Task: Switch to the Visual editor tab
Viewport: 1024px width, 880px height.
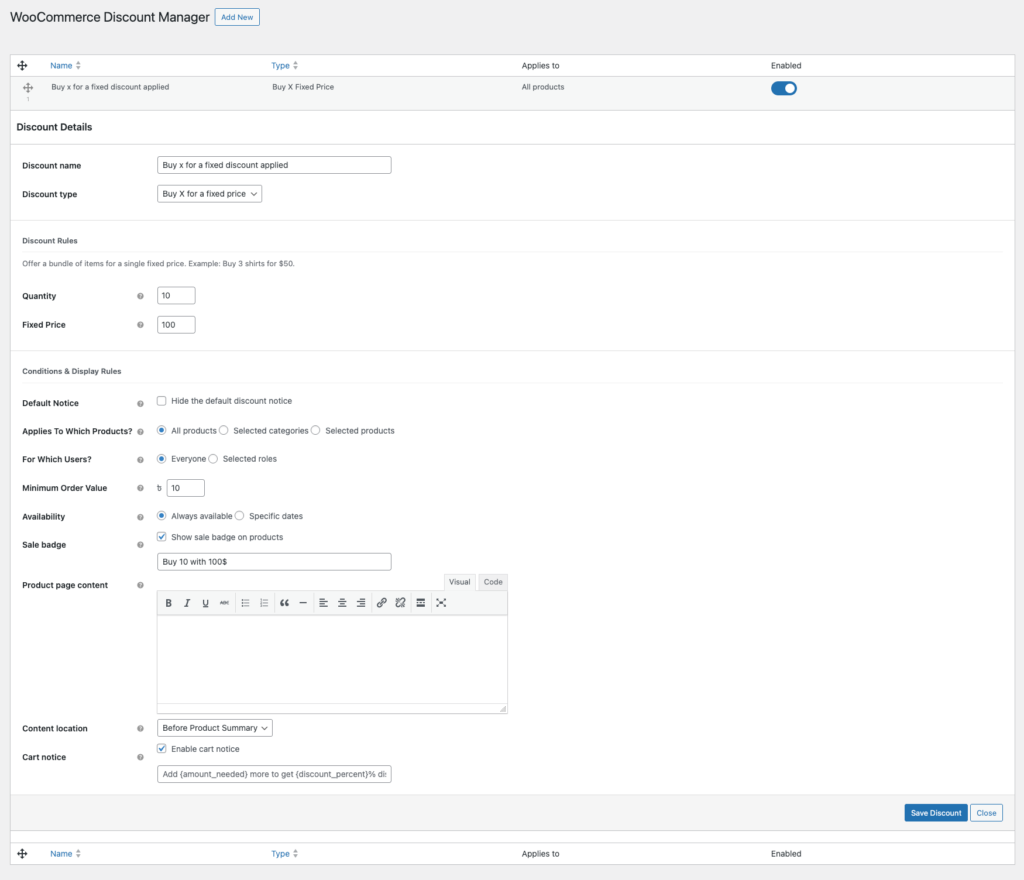Action: pyautogui.click(x=460, y=582)
